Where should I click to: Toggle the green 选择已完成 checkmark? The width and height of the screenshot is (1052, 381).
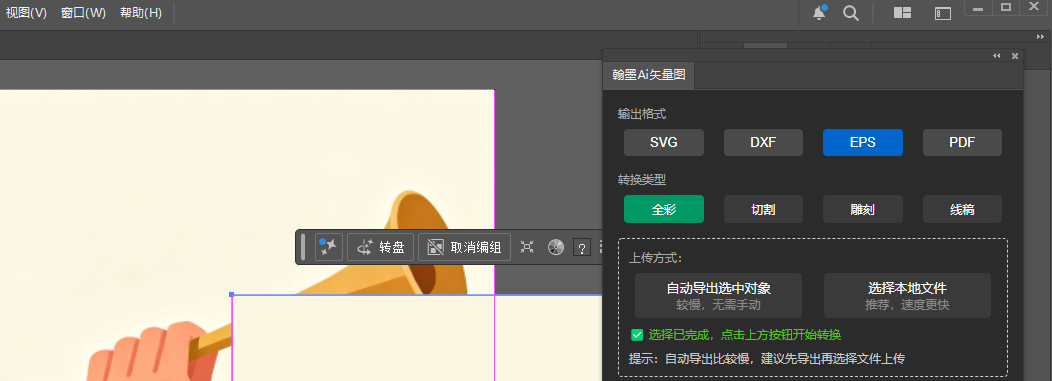tap(637, 335)
